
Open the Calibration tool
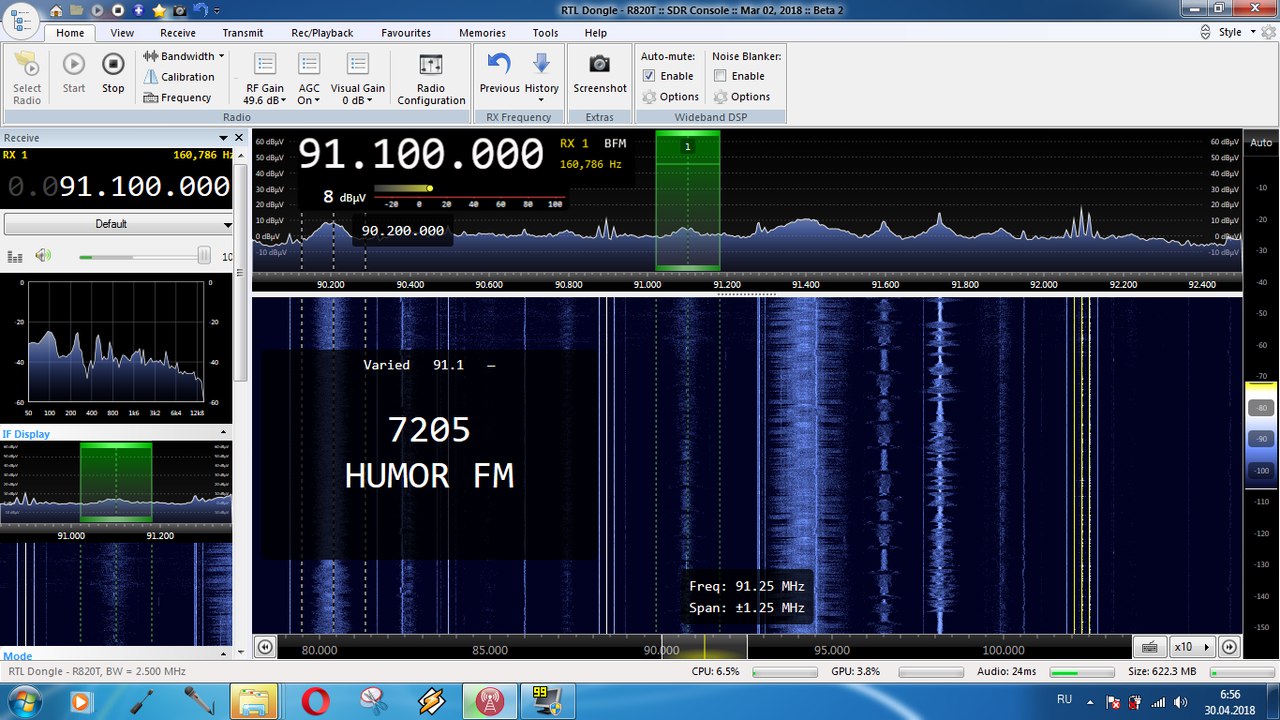pyautogui.click(x=180, y=77)
